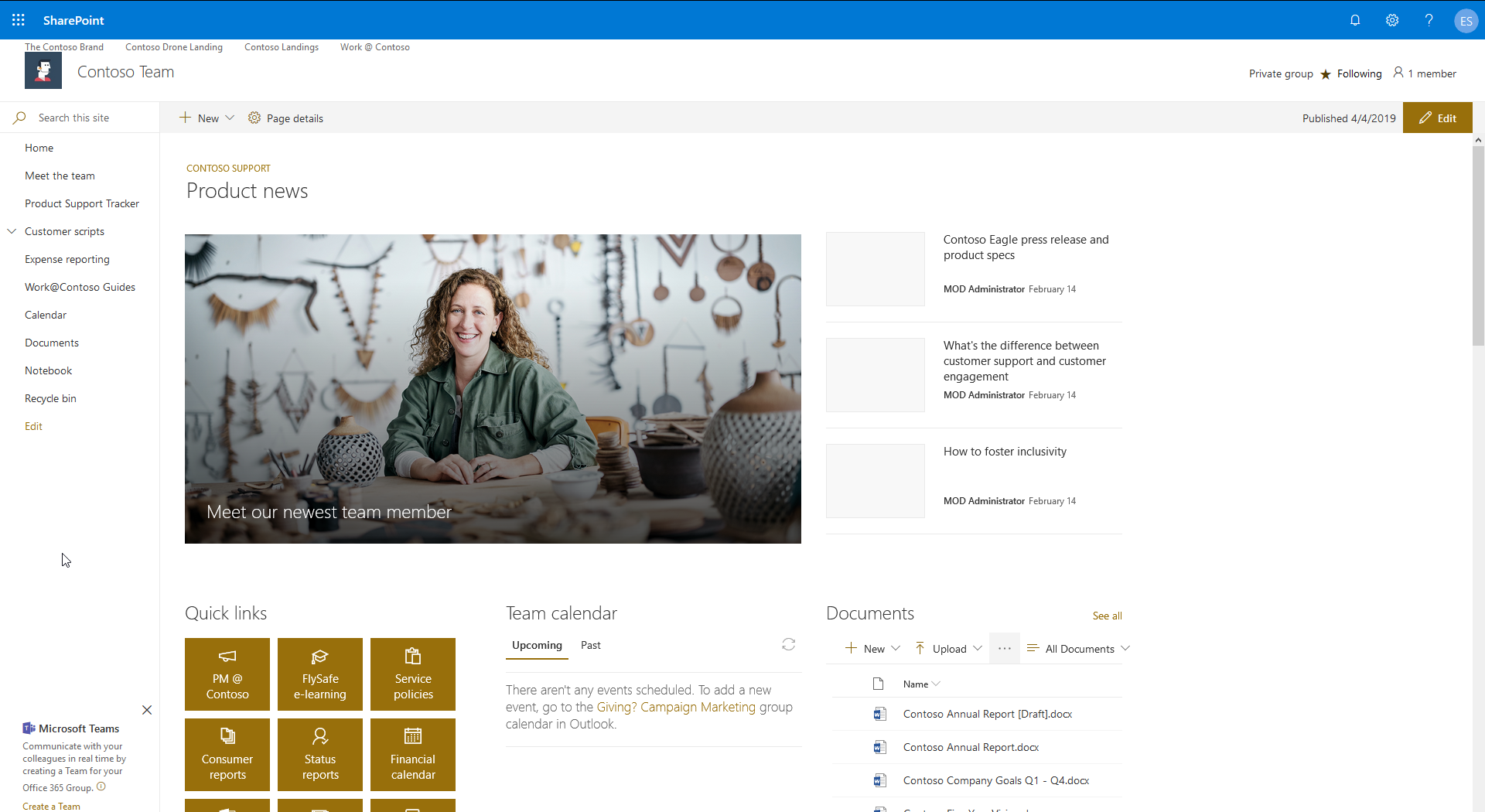Refresh the Team calendar with sync icon
Screen dimensions: 1485x812
pos(788,644)
